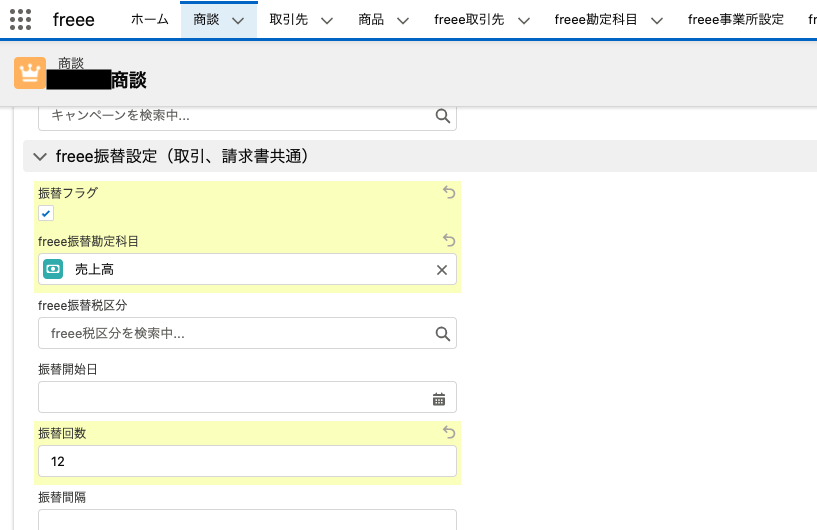Image resolution: width=817 pixels, height=530 pixels.
Task: Click the teal account icon beside 売上高
Action: [x=53, y=269]
